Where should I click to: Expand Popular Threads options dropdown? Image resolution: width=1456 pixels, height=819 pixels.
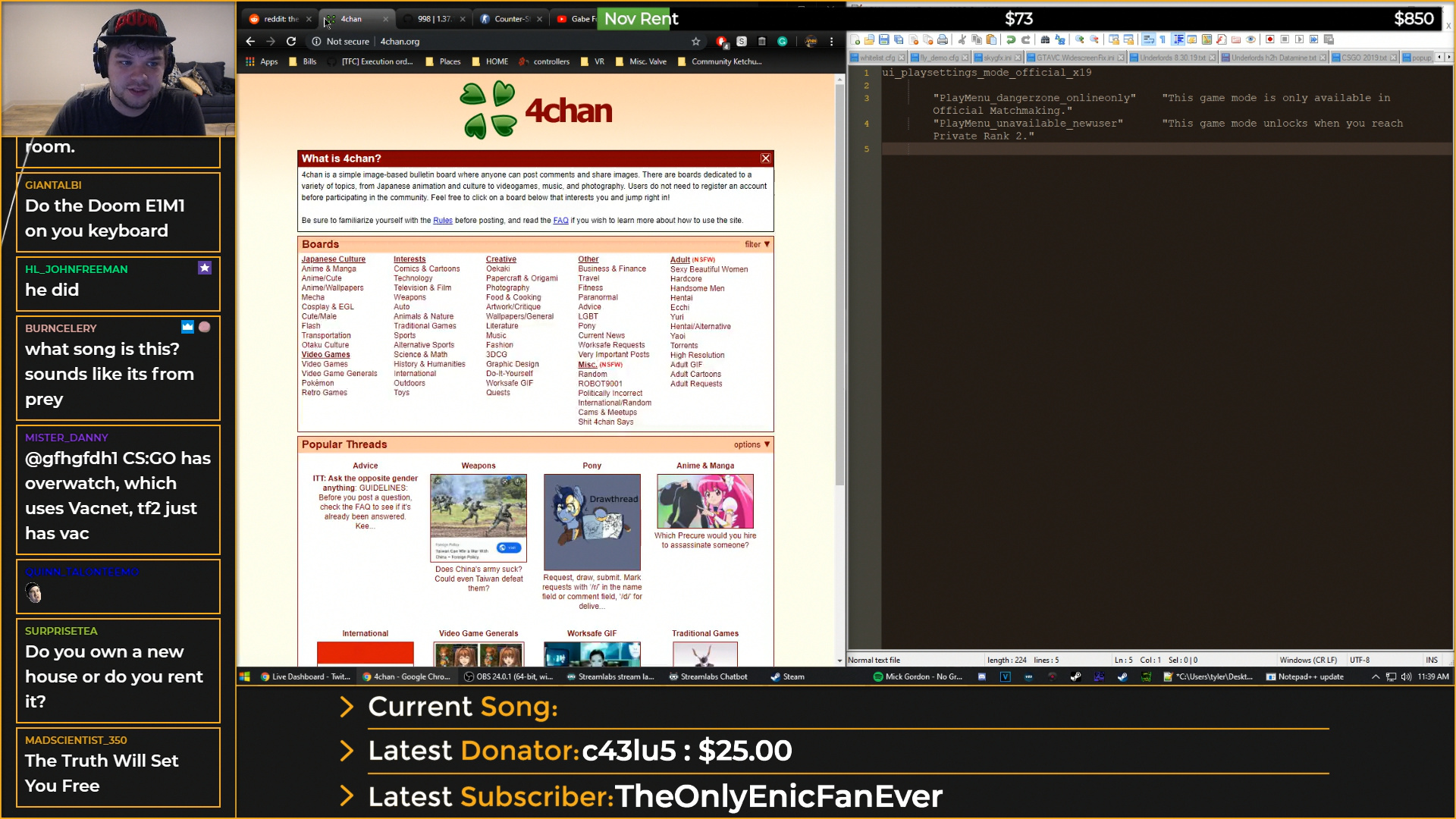tap(752, 445)
